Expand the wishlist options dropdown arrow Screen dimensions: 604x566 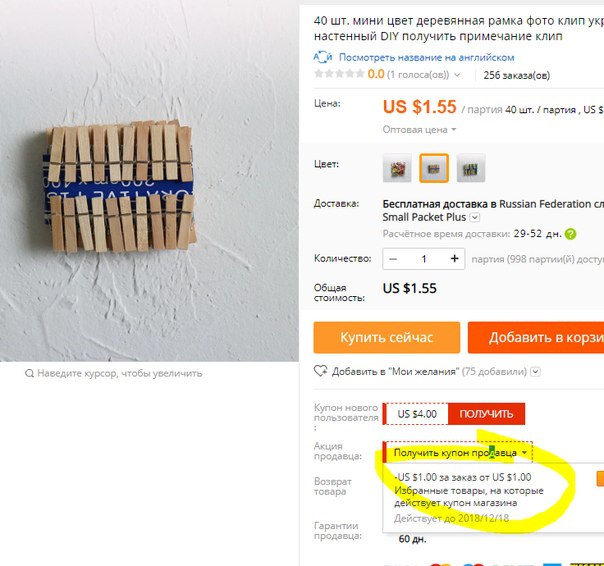point(535,371)
